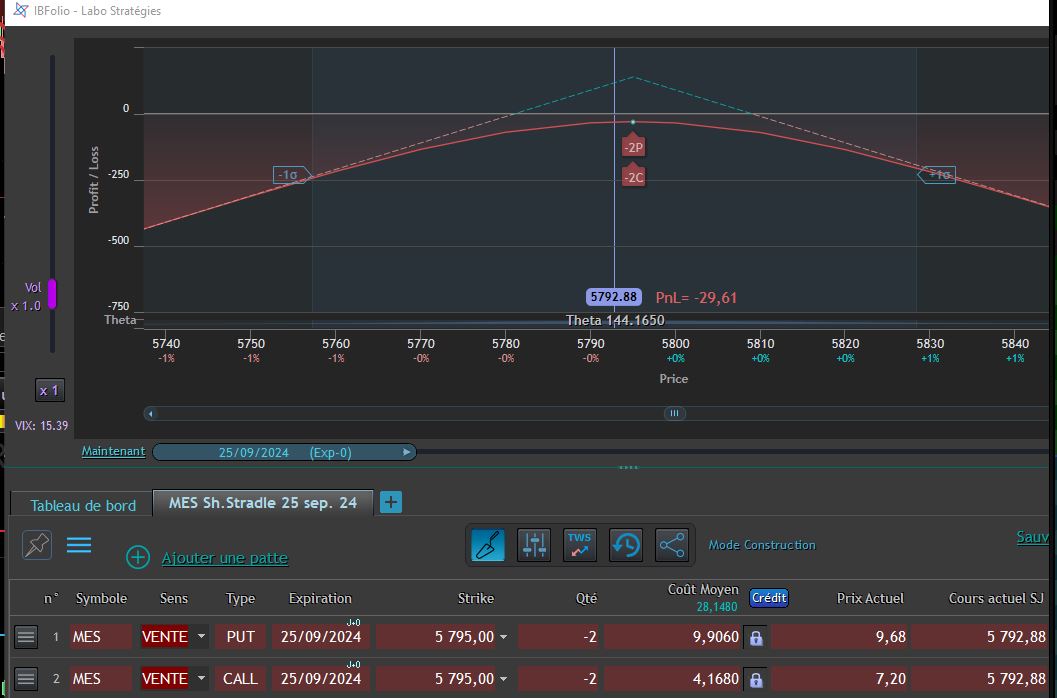
Task: Open the strike dropdown on CALL leg
Action: click(504, 678)
